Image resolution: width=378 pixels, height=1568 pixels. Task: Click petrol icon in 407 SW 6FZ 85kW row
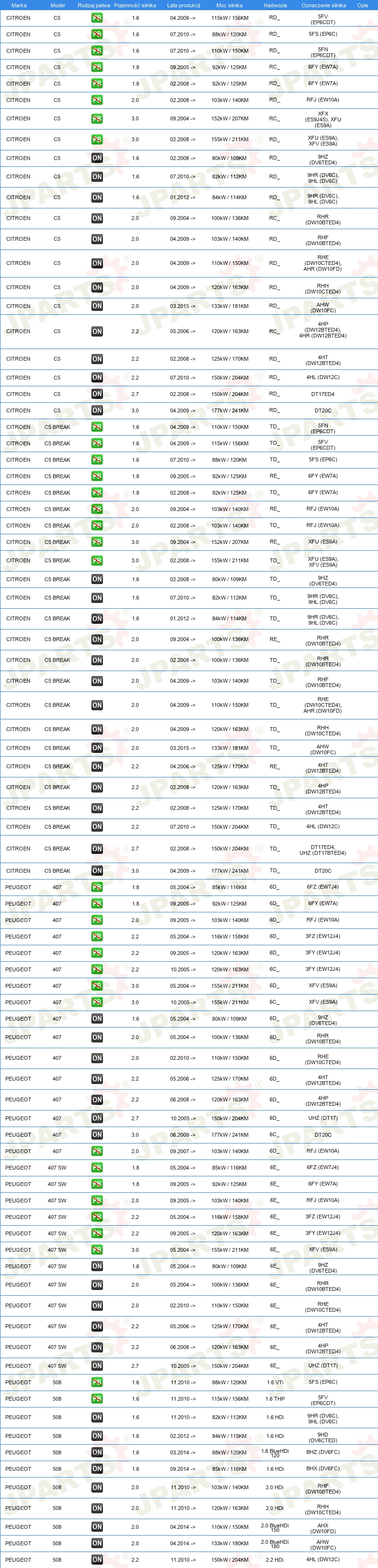point(97,1168)
